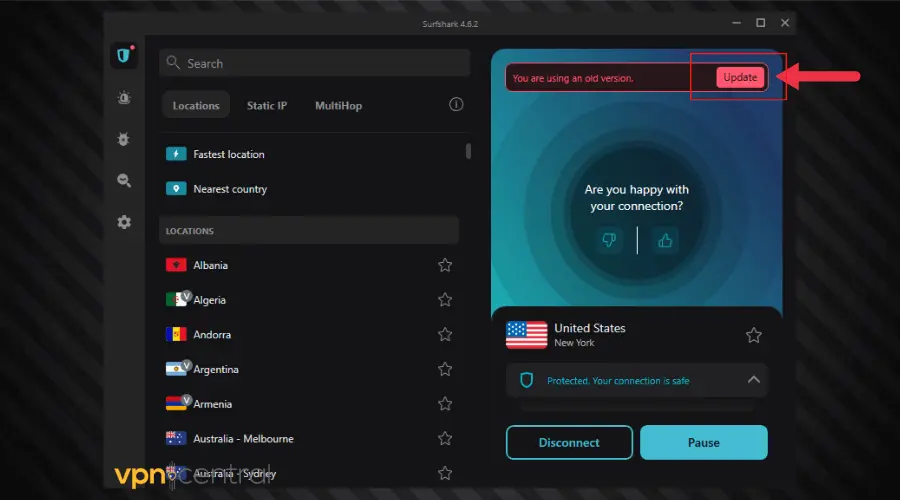
Task: Click the Fastest location lightning icon
Action: [176, 154]
